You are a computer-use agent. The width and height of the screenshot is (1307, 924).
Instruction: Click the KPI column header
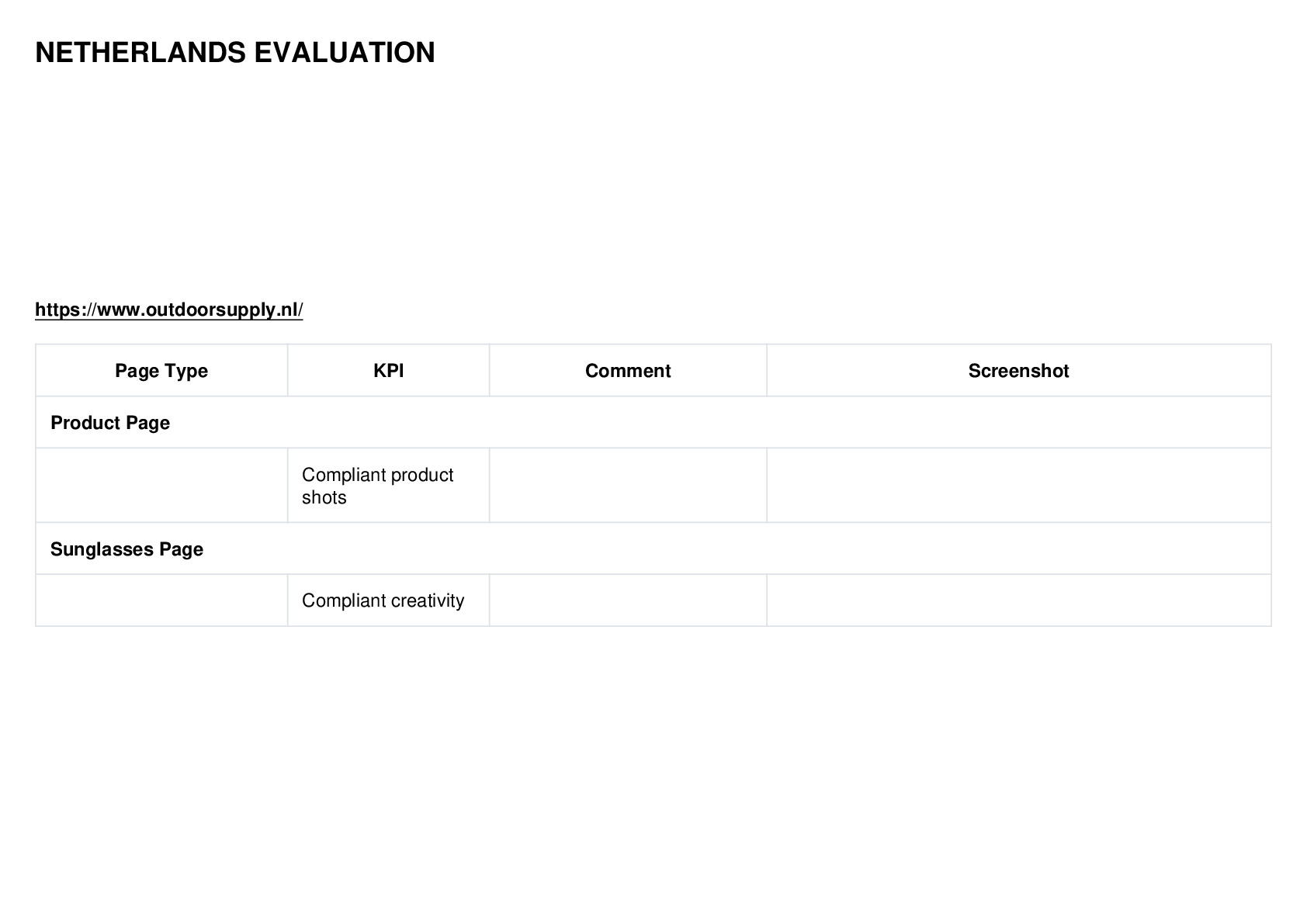tap(388, 371)
